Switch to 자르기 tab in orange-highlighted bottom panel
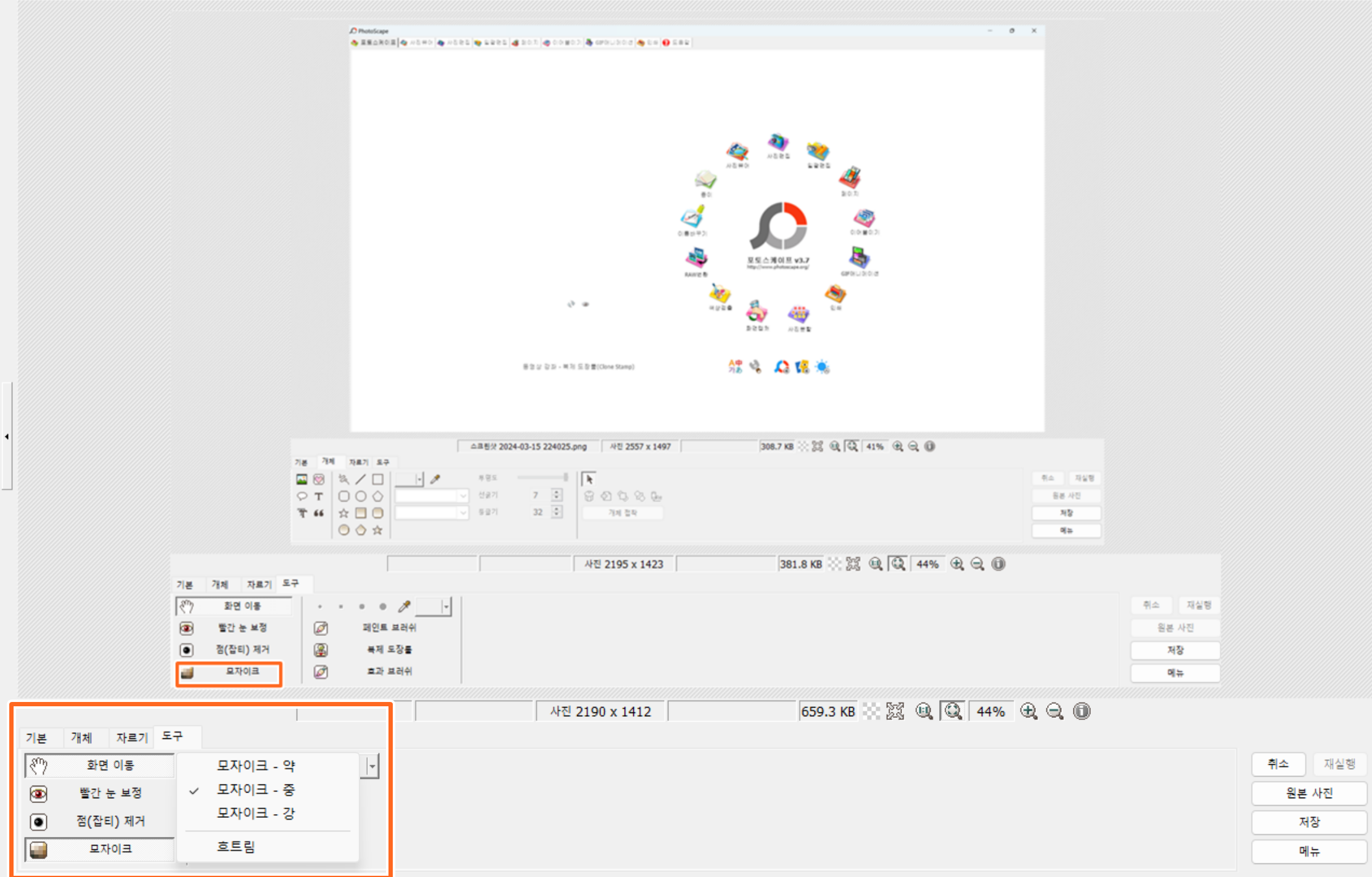Viewport: 1372px width, 877px height. tap(131, 738)
